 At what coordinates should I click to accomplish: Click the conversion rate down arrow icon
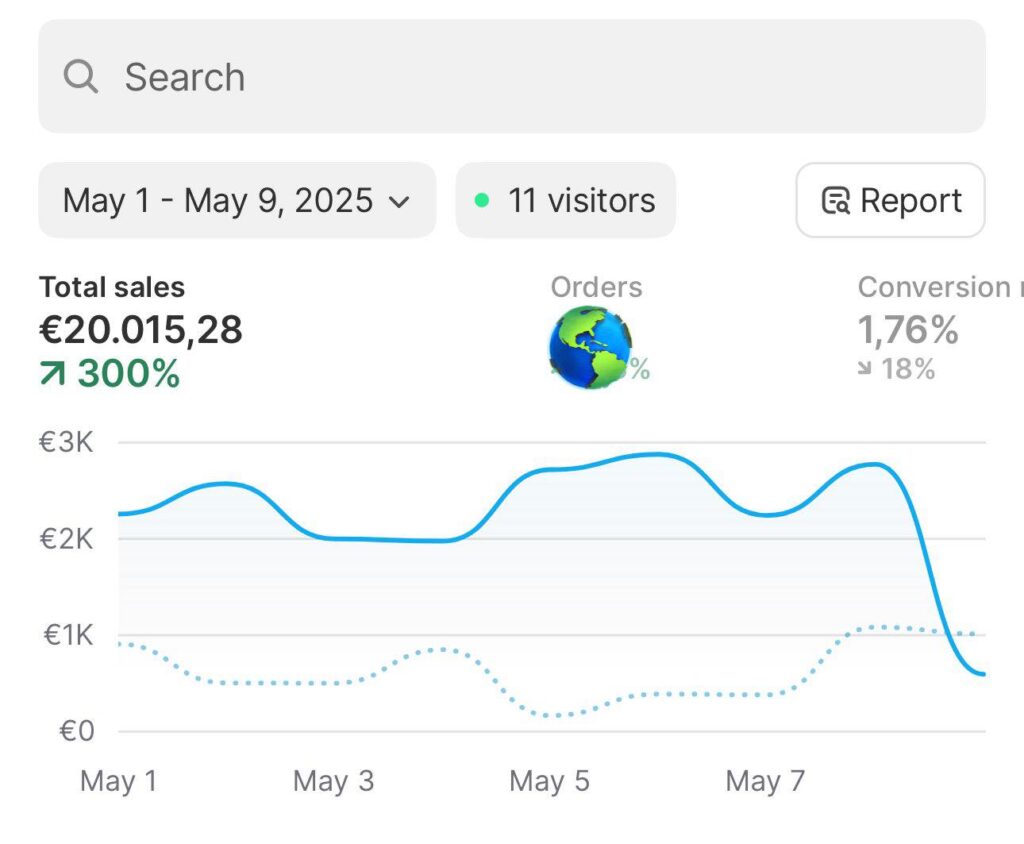(866, 369)
